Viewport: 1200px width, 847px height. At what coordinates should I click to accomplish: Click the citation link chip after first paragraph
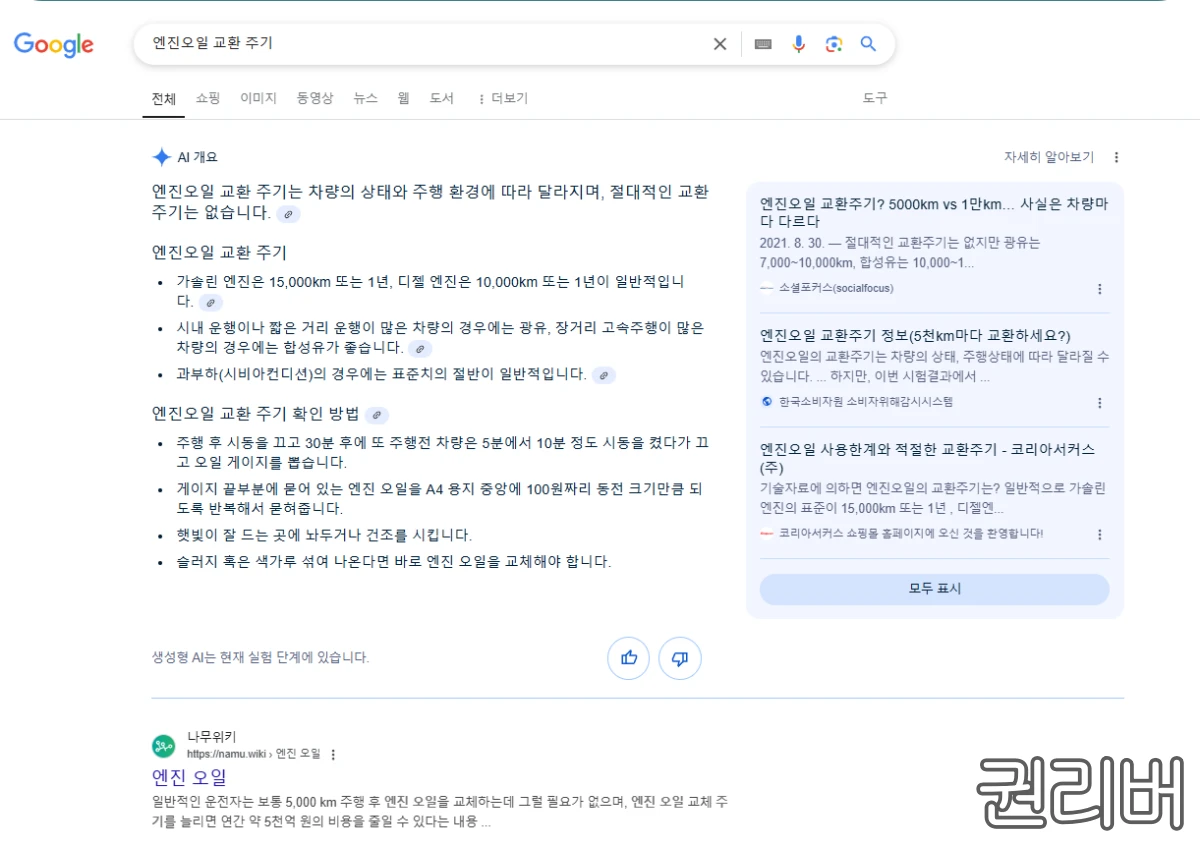pyautogui.click(x=288, y=214)
